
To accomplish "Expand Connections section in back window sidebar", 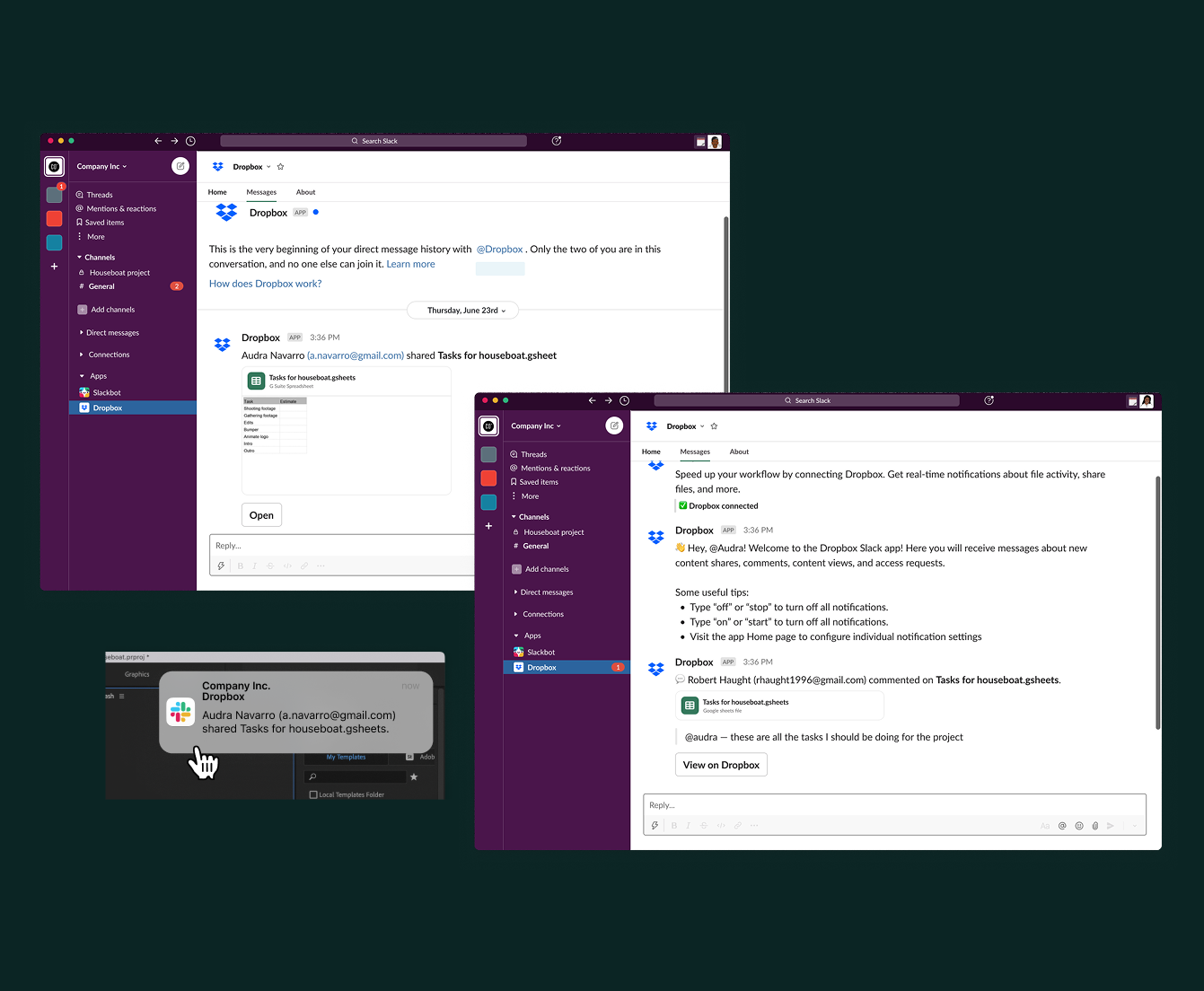I will 81,355.
